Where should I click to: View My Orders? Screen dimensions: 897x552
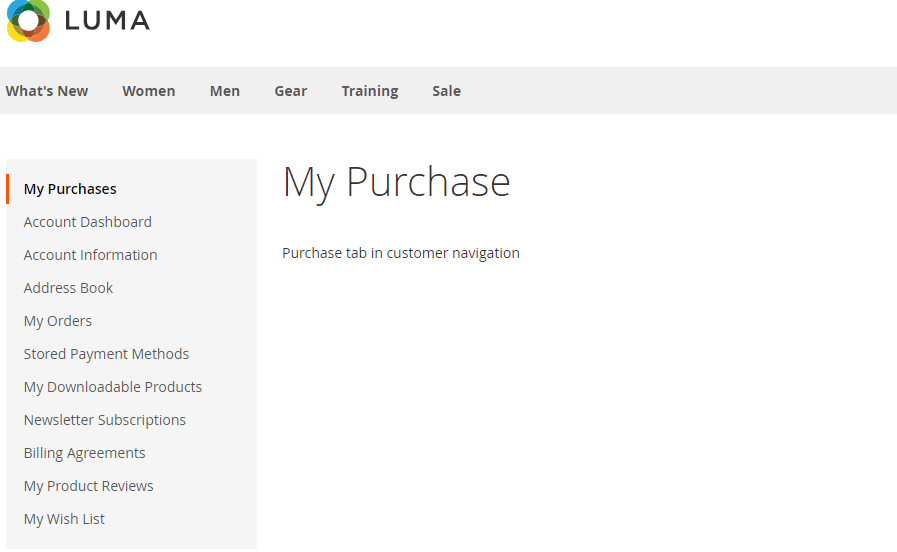pos(58,321)
